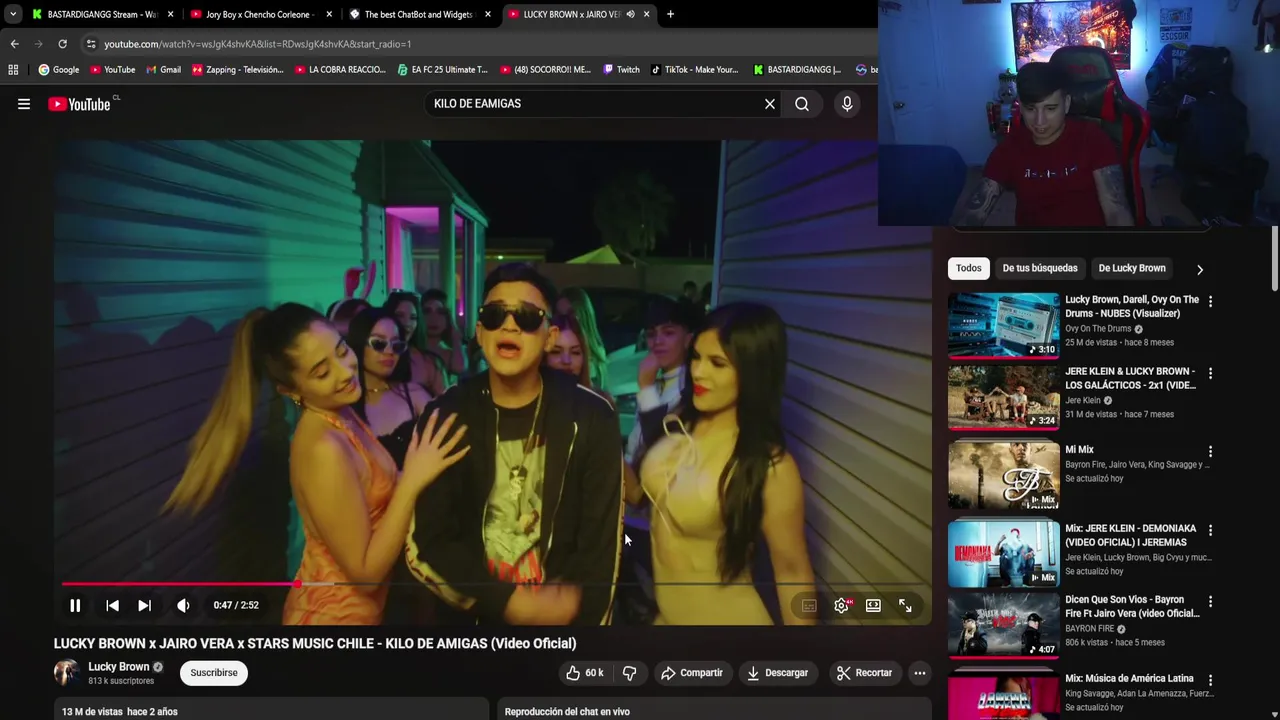1280x720 pixels.
Task: Open tab search dropdown arrow
Action: pos(12,14)
